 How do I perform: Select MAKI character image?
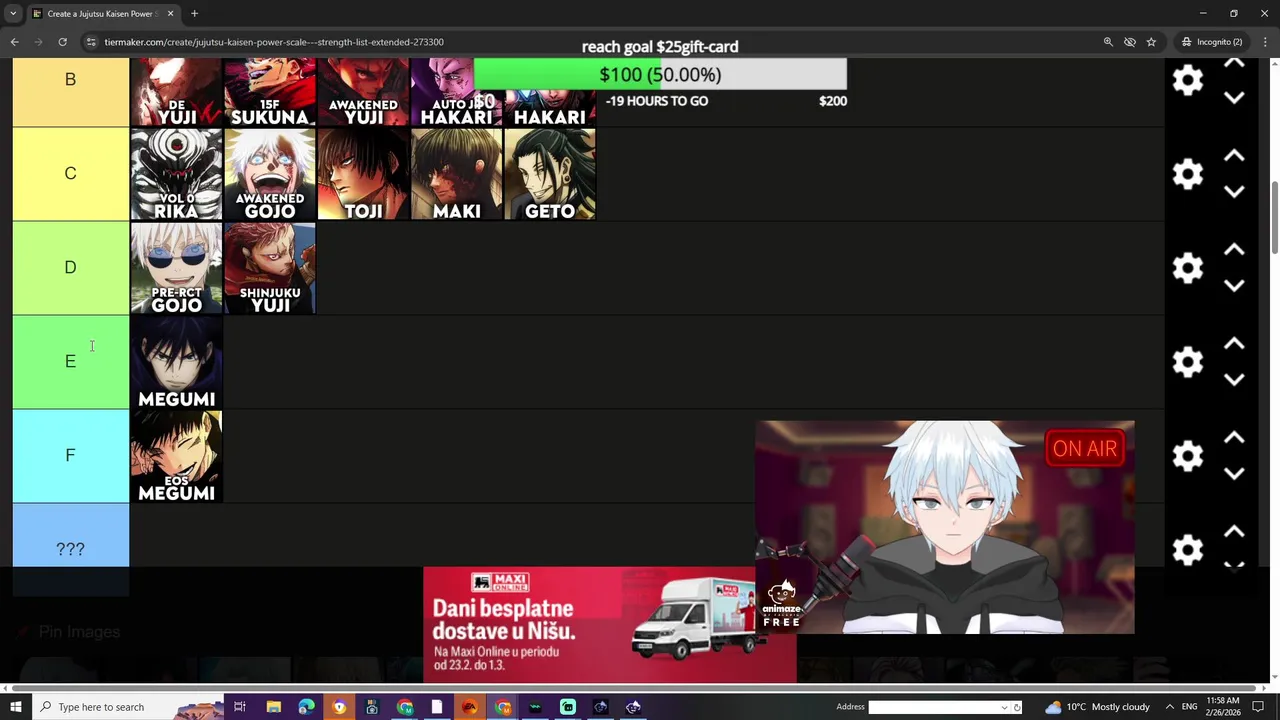[x=457, y=174]
